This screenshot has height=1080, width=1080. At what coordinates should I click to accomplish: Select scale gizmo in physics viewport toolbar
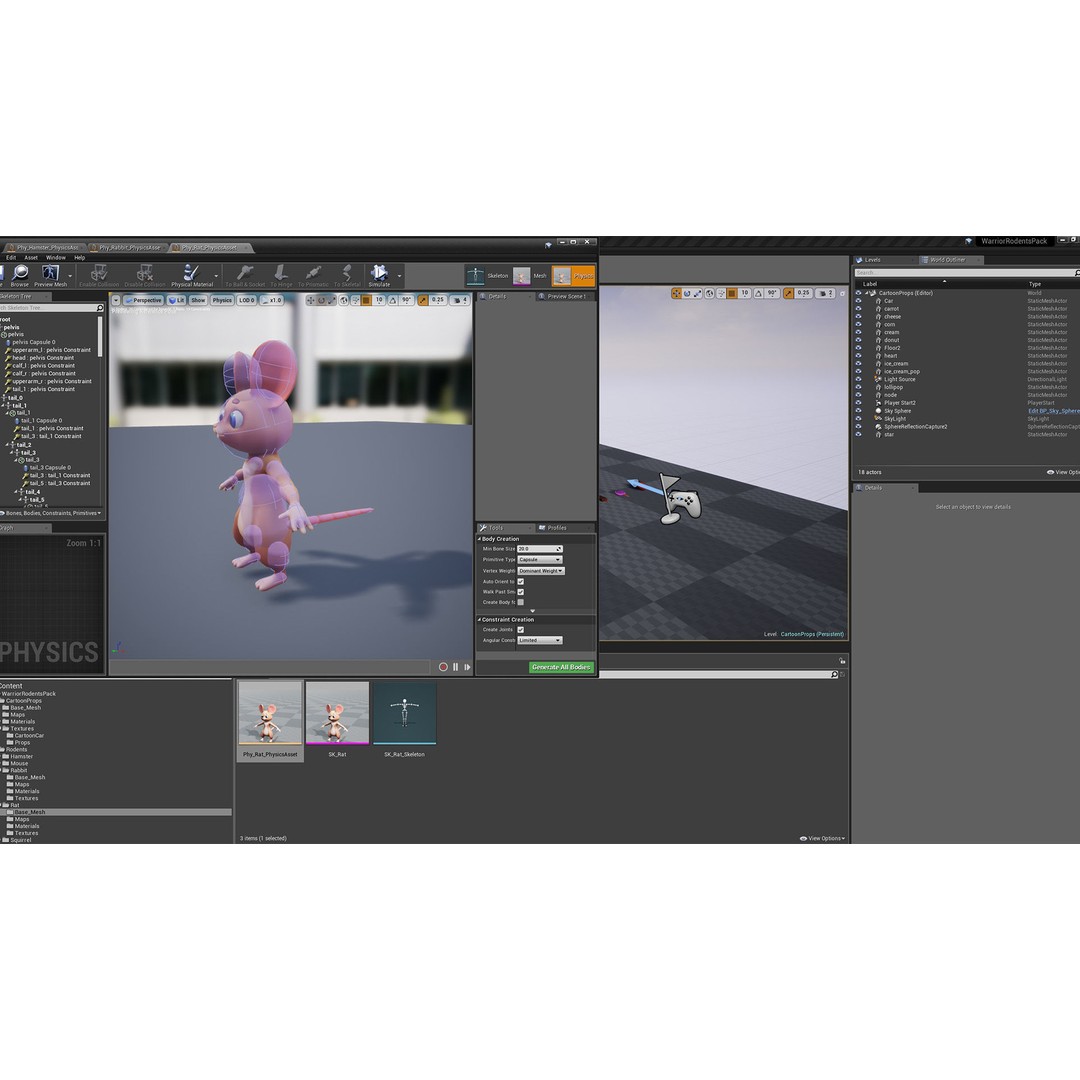click(x=331, y=300)
